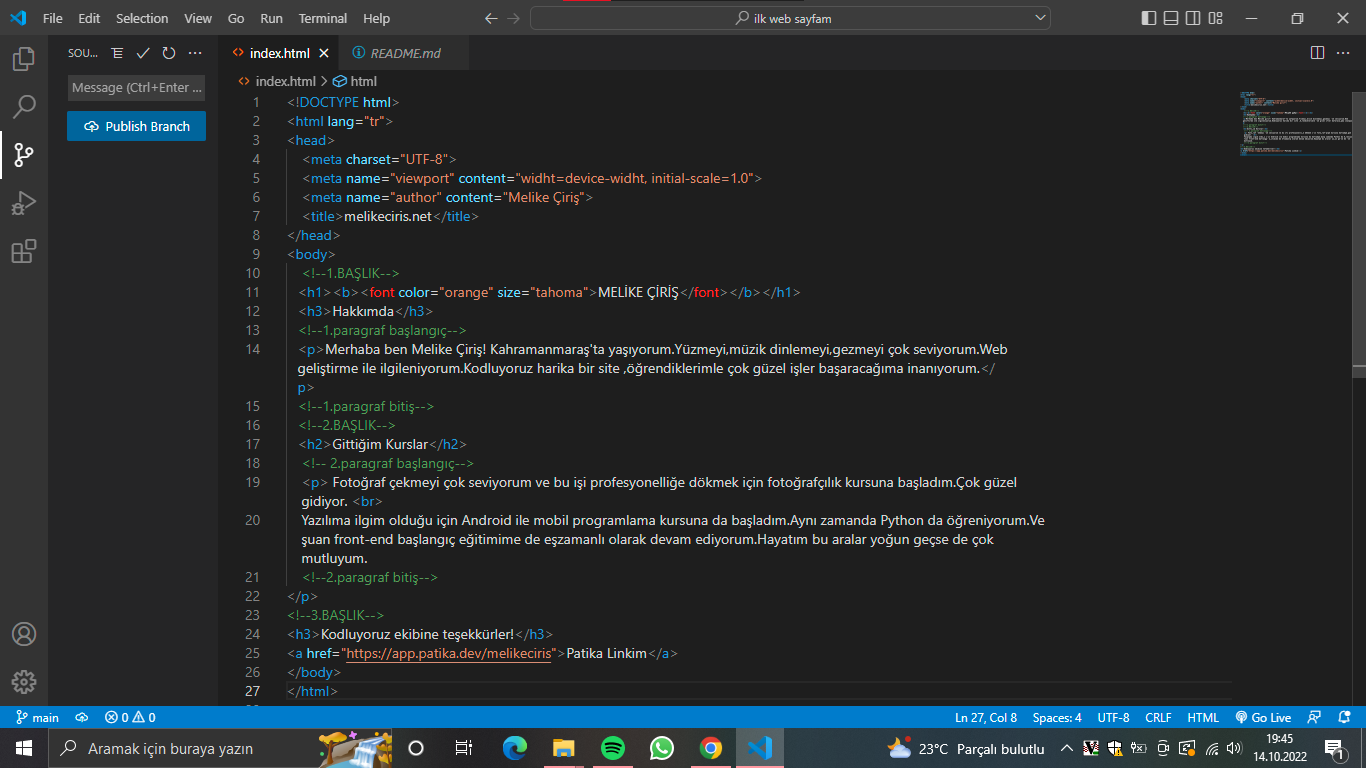Screen dimensions: 1366x768
Task: Click the commit Message input field
Action: click(136, 87)
